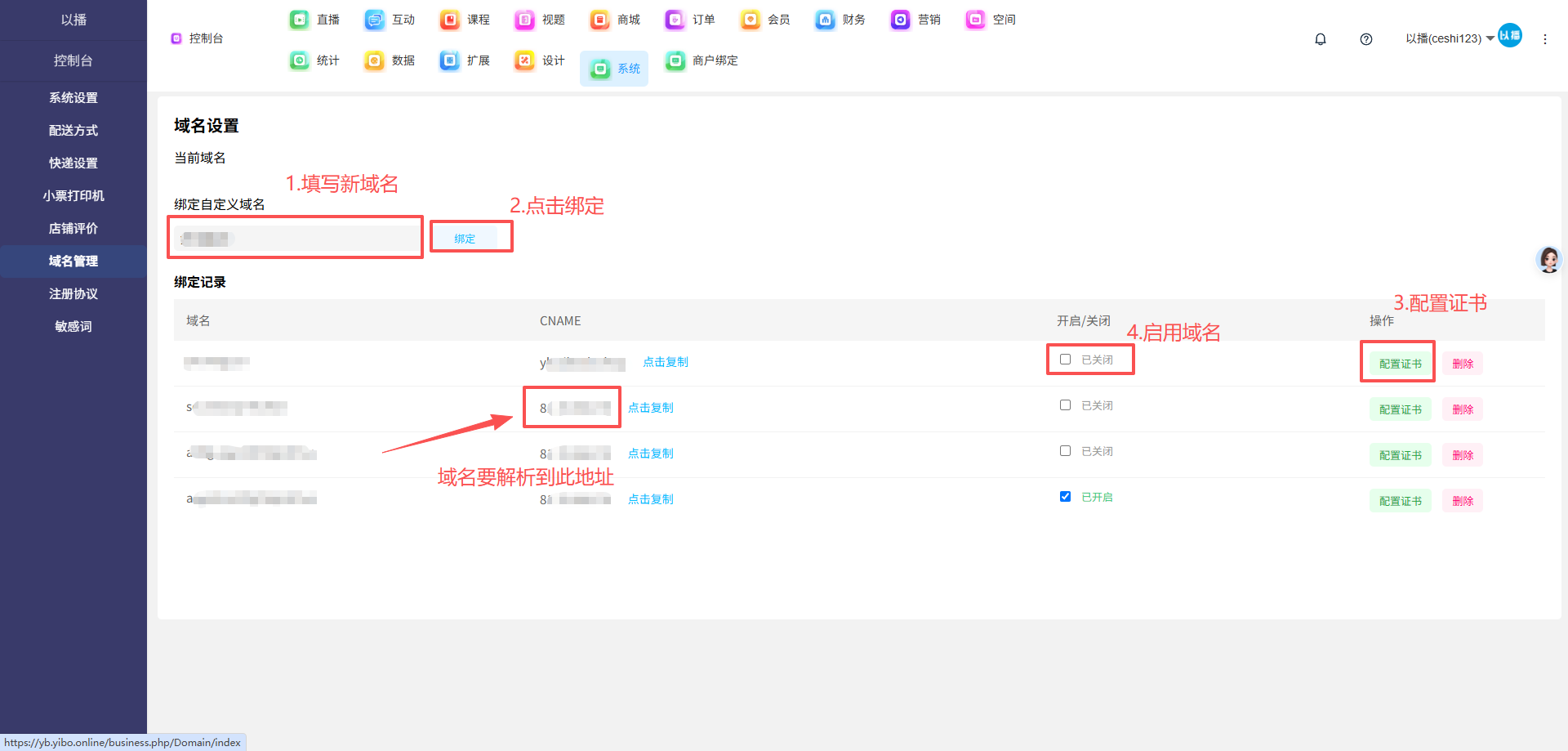Click the customer service avatar icon
1568x751 pixels.
tap(1548, 260)
